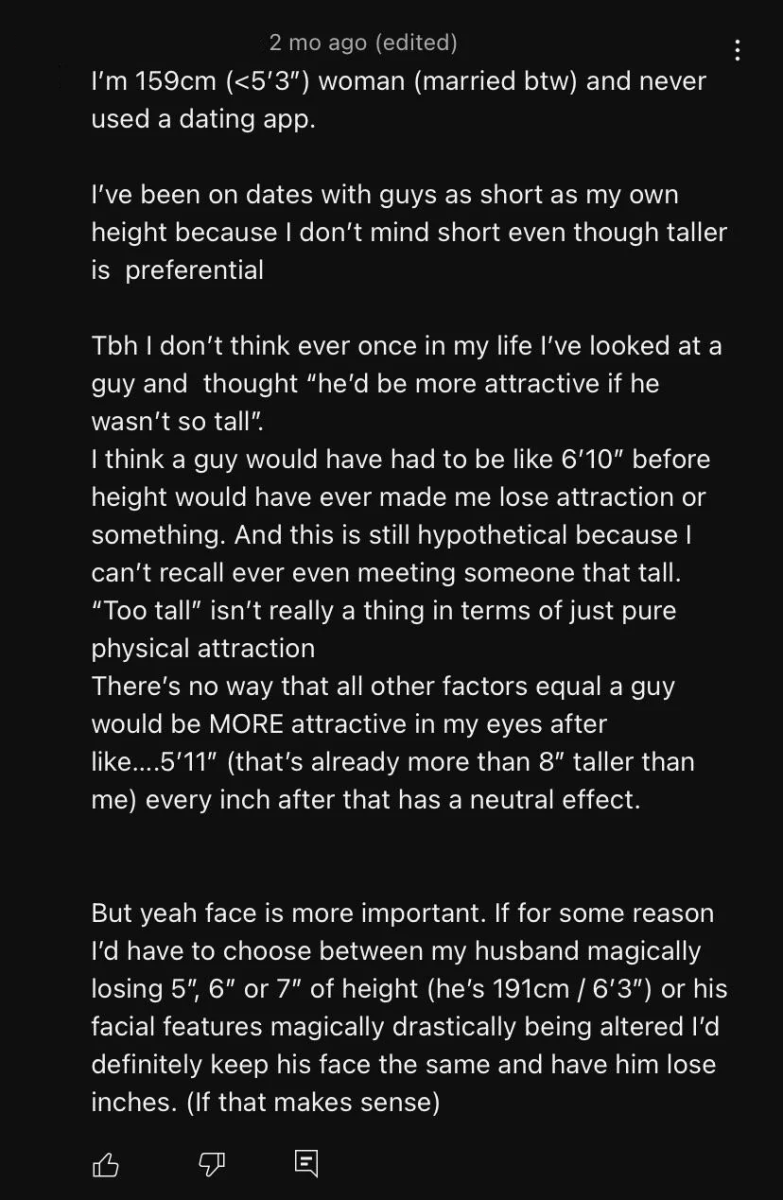Click the line starting "But yeah face is more"

pos(403,913)
